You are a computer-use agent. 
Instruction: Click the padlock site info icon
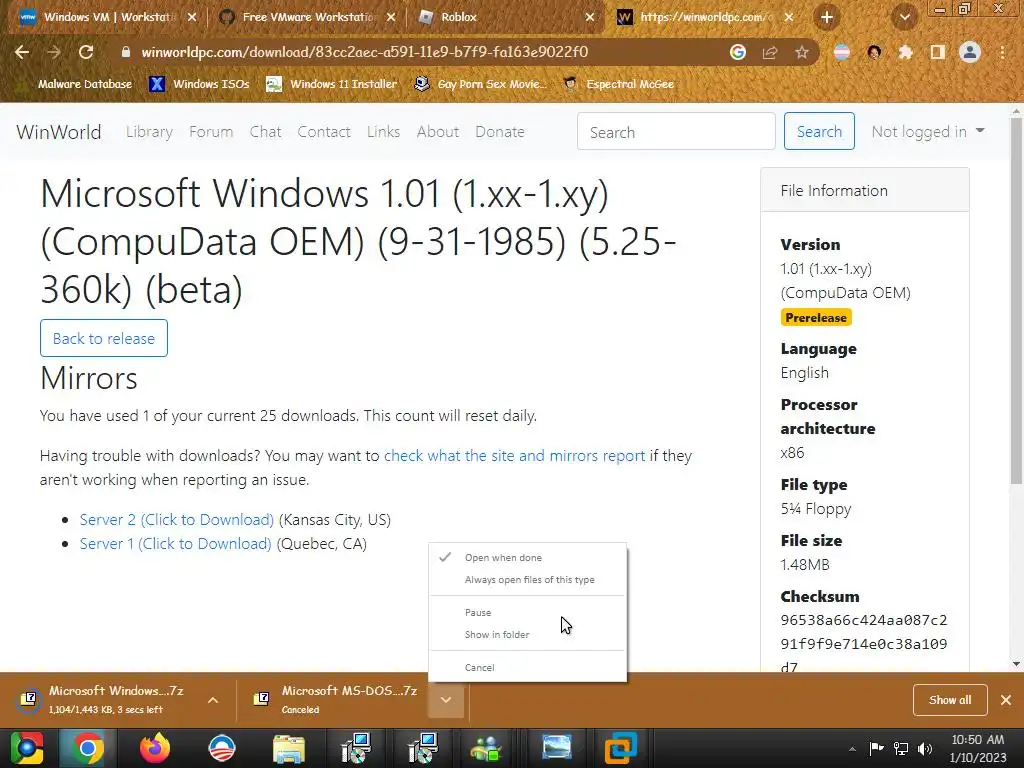[126, 52]
